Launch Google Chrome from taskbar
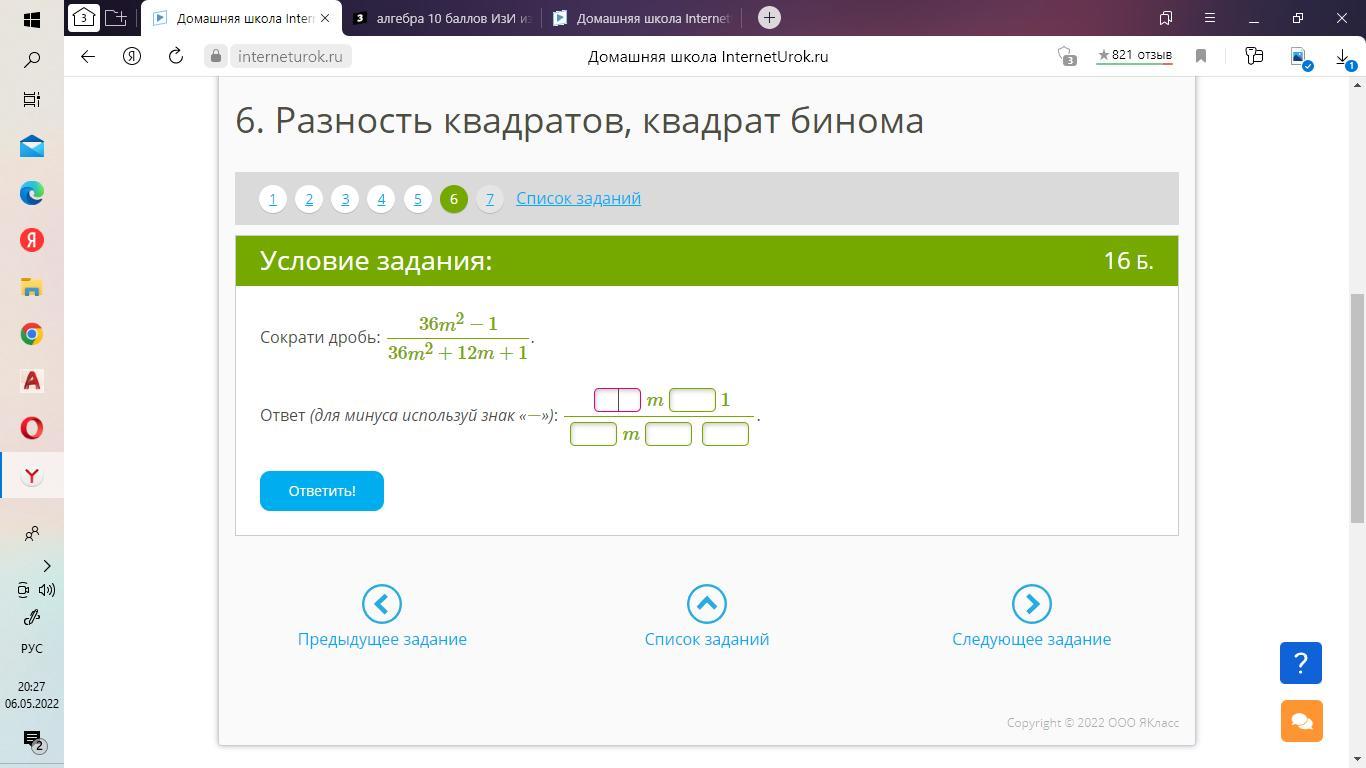 point(31,334)
